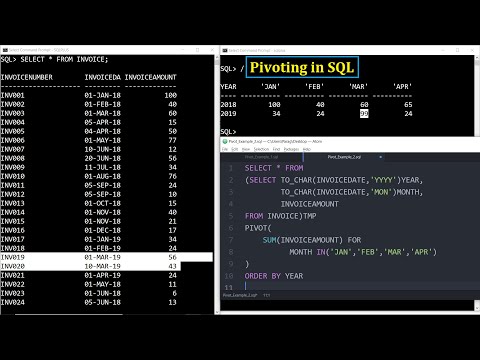Click the 'MAR' column header in the pivot output

(x=358, y=87)
